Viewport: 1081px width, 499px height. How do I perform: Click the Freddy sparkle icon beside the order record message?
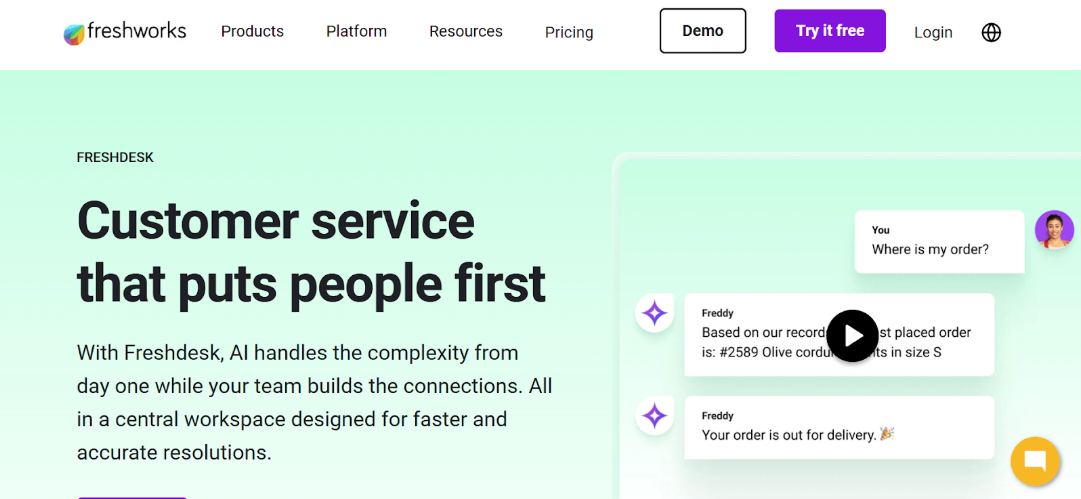[654, 314]
